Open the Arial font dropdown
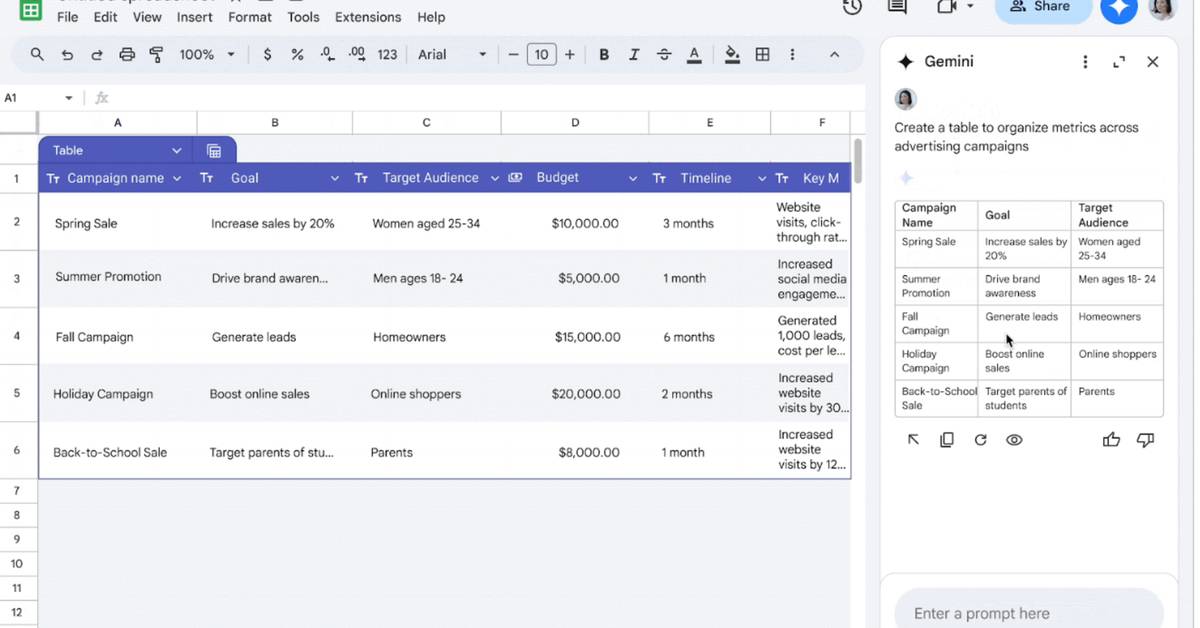 click(452, 55)
